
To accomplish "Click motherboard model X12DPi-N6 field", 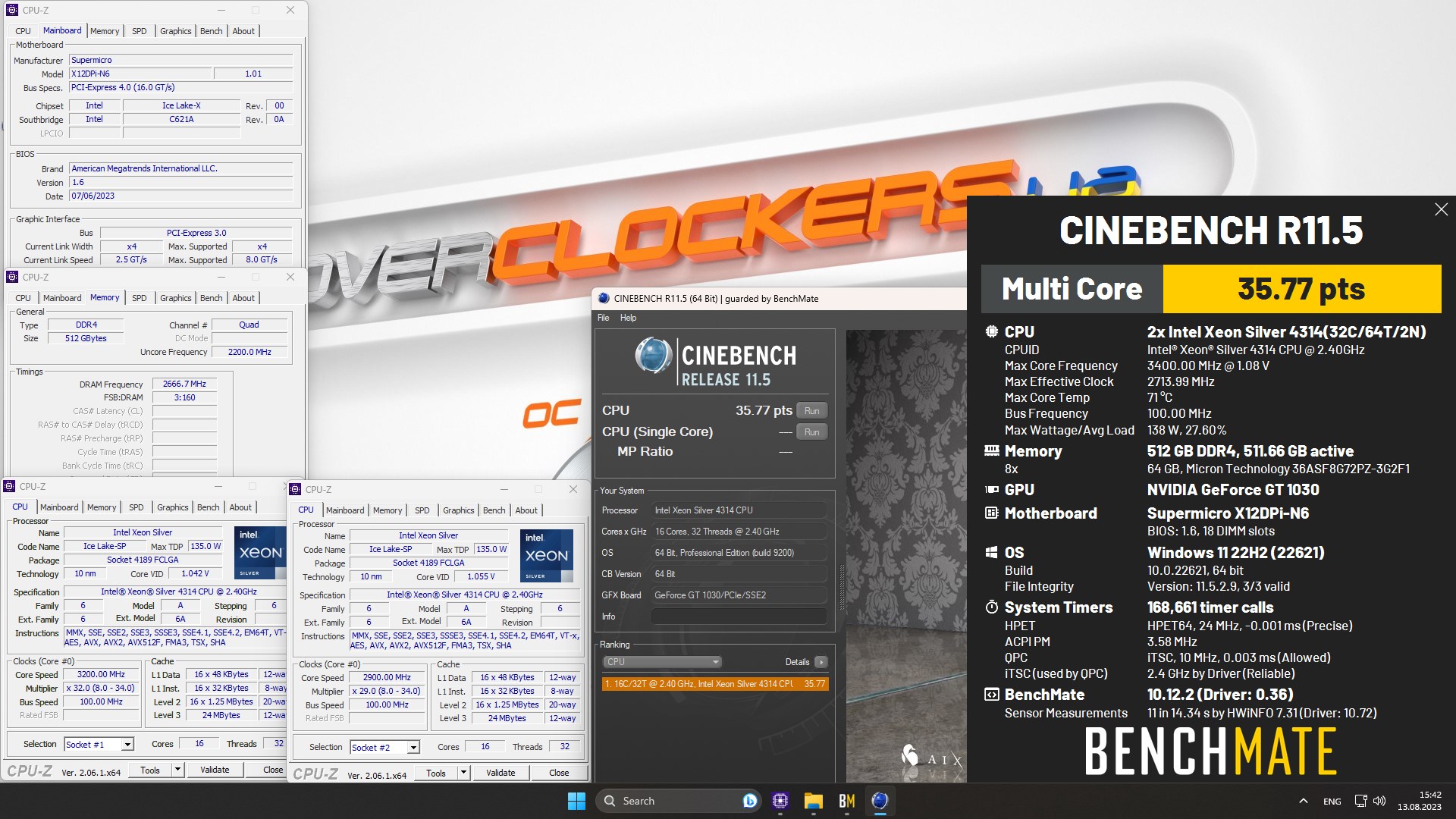I will click(140, 74).
